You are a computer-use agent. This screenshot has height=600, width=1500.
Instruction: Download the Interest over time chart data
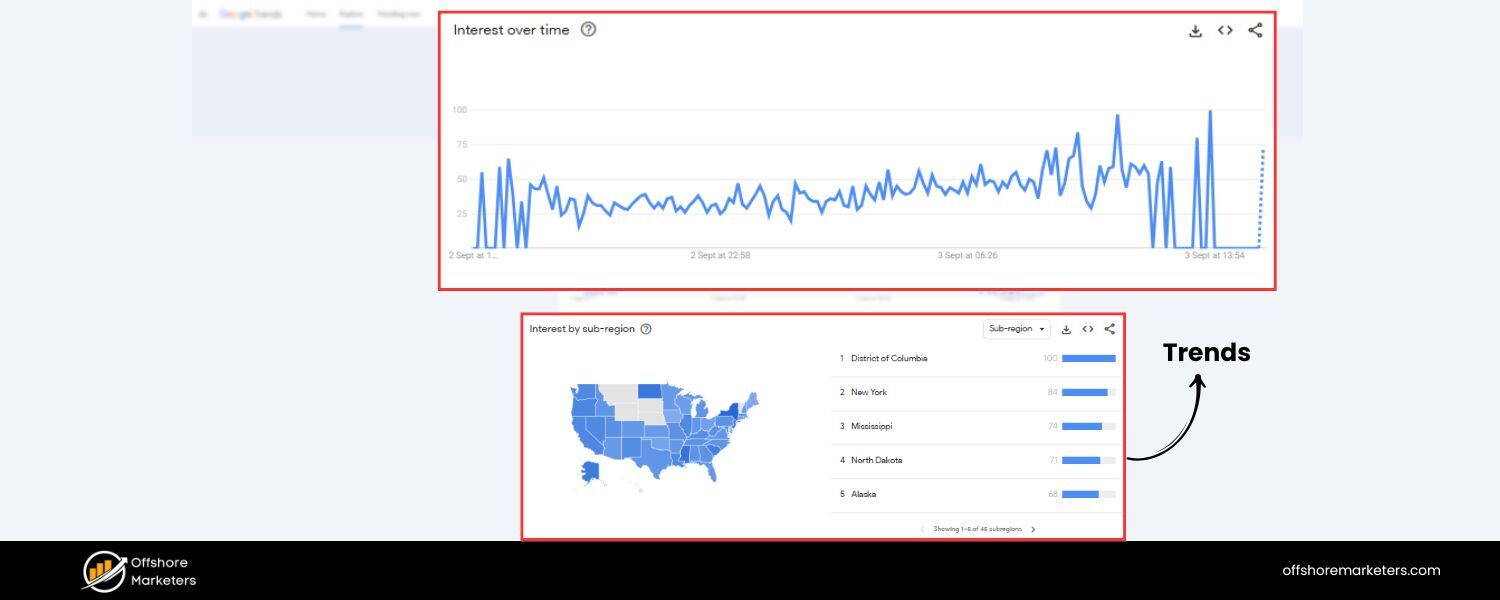coord(1195,31)
